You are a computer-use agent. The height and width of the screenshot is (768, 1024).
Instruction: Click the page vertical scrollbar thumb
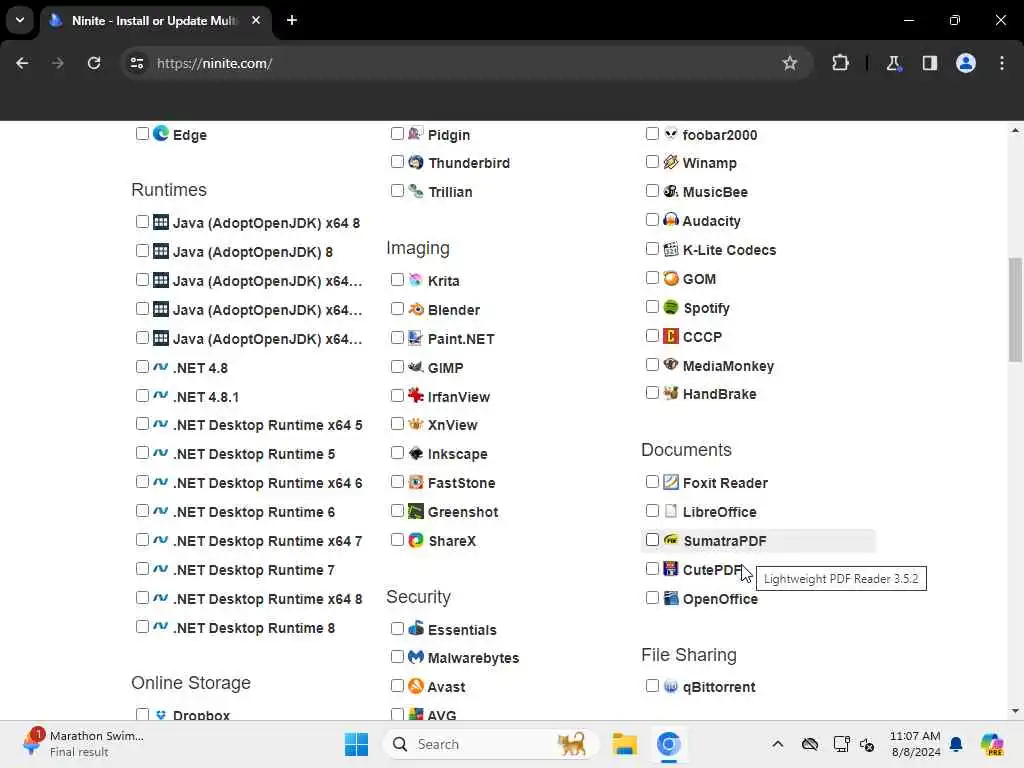coord(1015,310)
